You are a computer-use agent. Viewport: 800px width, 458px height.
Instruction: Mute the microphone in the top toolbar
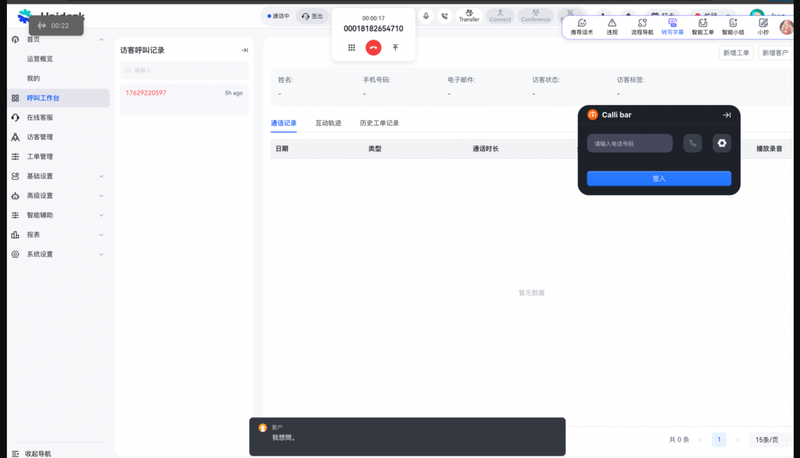click(x=426, y=16)
